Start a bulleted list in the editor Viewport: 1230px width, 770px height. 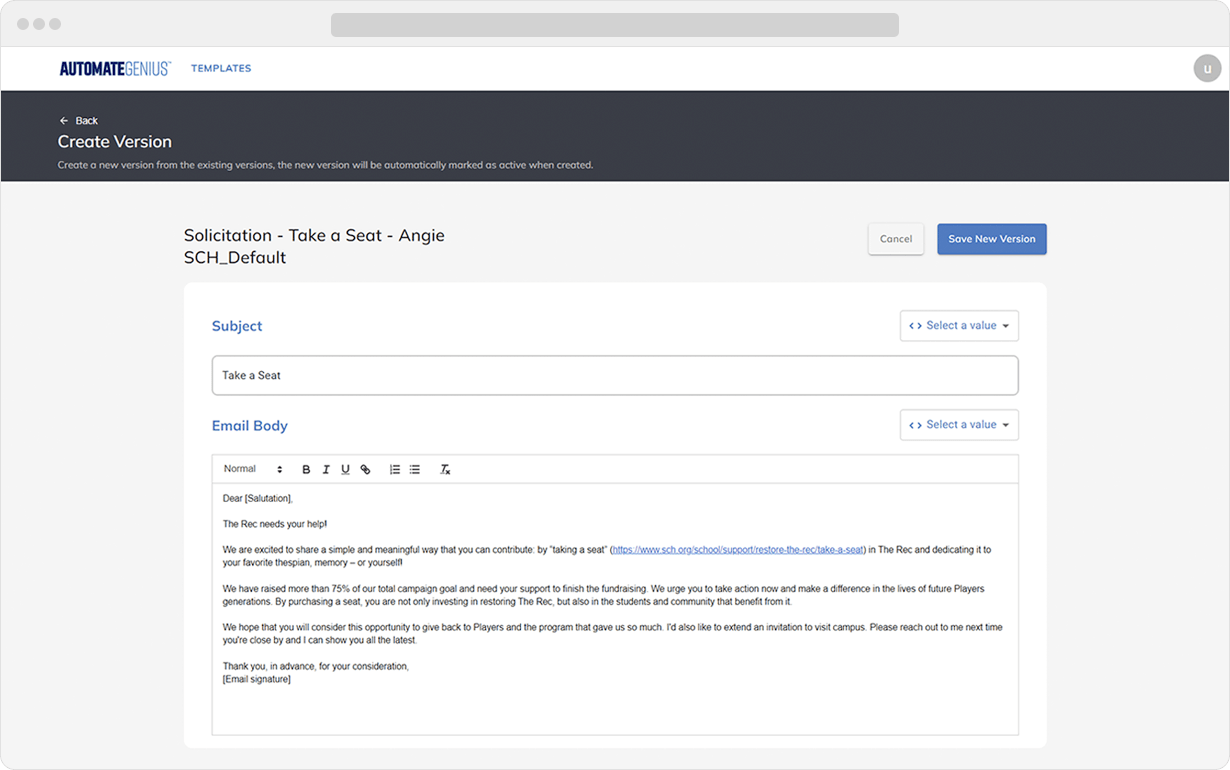[x=415, y=470]
